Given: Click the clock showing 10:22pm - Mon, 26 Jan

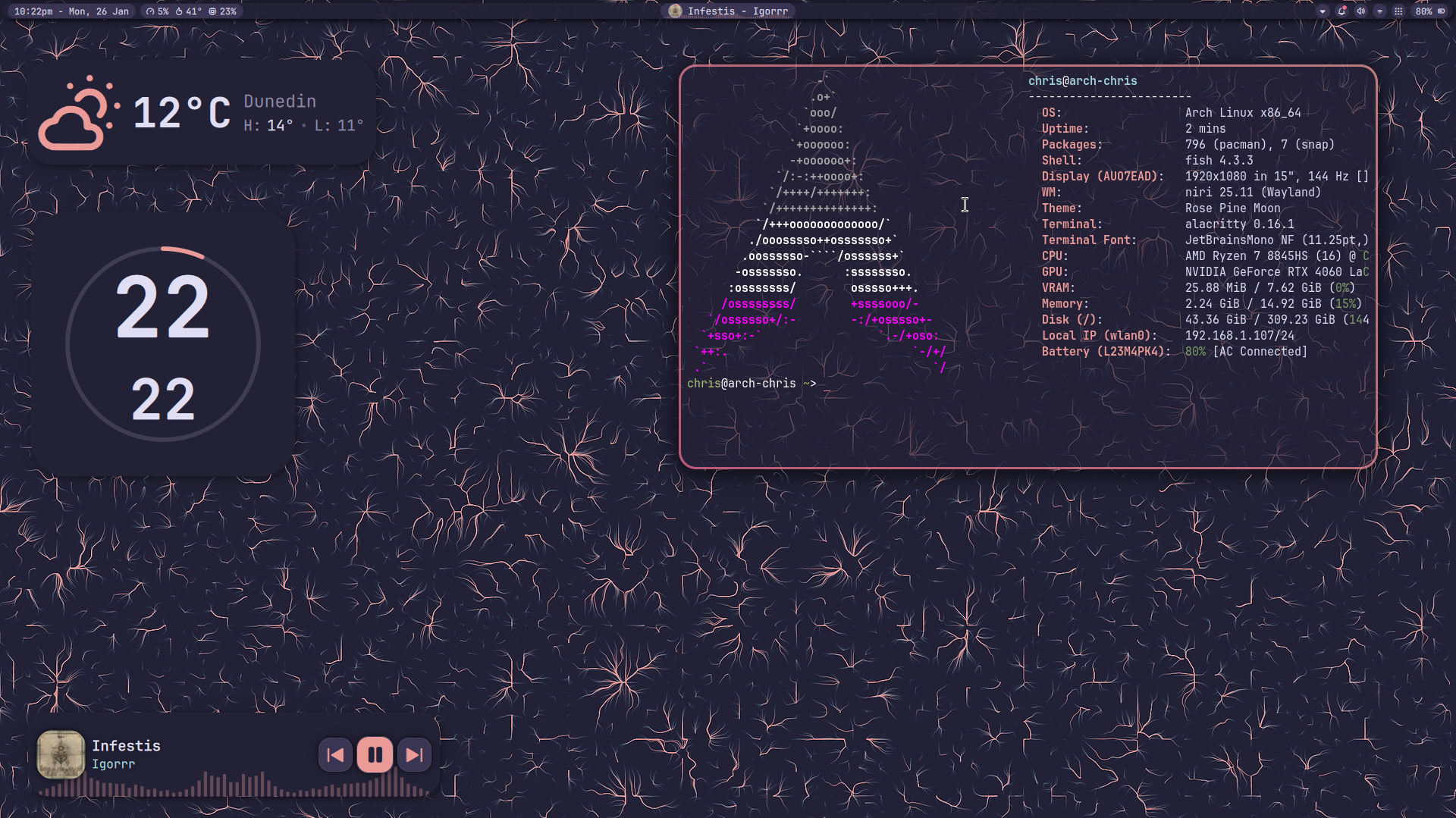Looking at the screenshot, I should click(x=71, y=11).
